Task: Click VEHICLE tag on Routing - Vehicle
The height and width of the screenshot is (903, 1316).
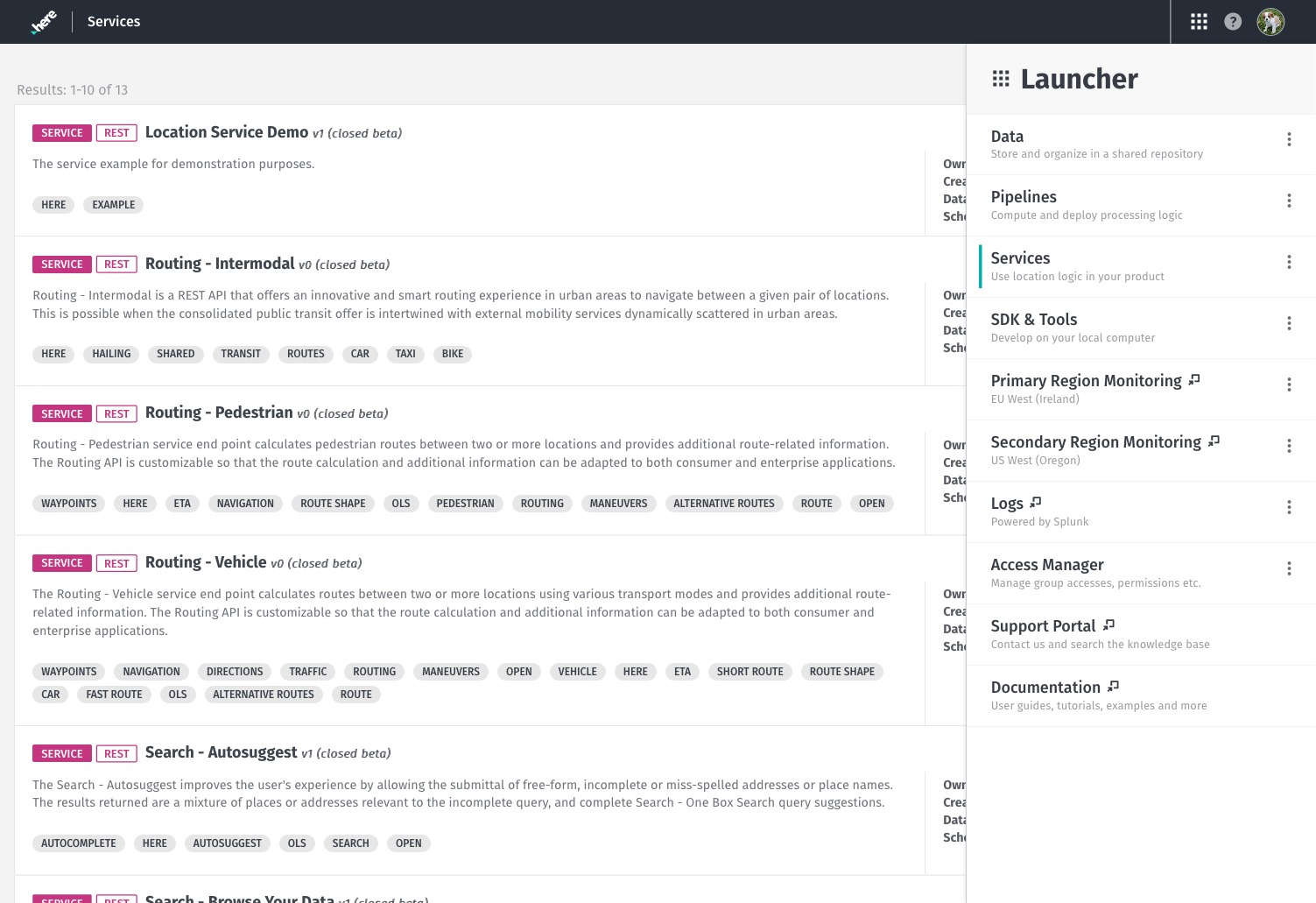Action: tap(578, 672)
